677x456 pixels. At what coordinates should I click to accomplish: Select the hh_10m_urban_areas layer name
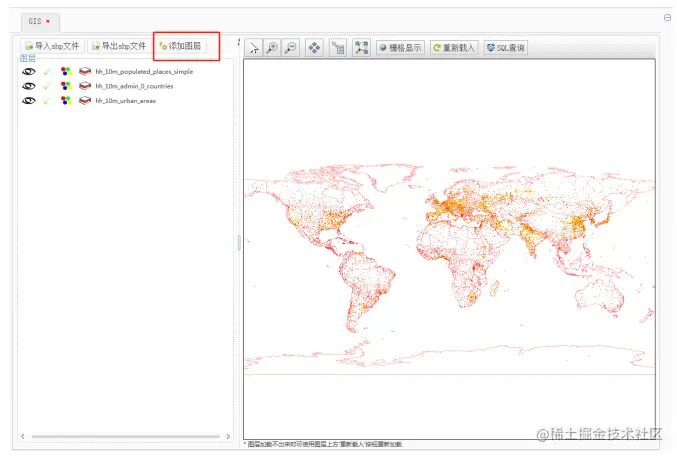(126, 101)
